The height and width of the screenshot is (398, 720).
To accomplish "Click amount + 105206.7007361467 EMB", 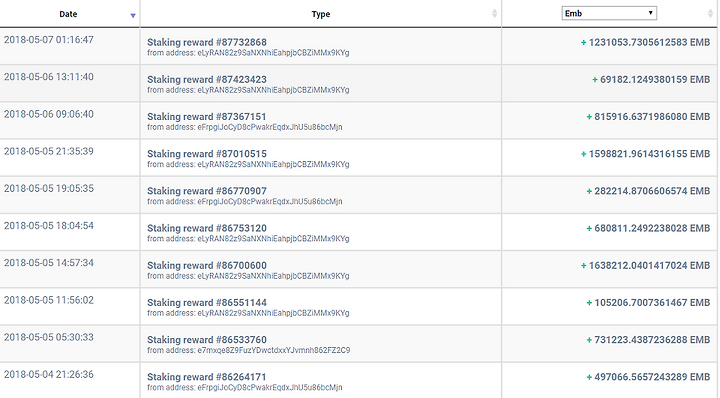I will (648, 303).
